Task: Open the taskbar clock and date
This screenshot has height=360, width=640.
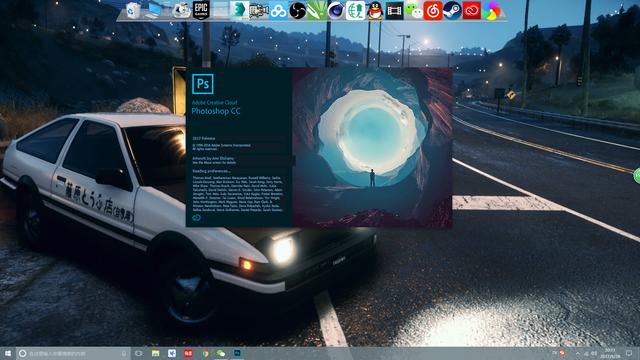Action: click(x=610, y=353)
